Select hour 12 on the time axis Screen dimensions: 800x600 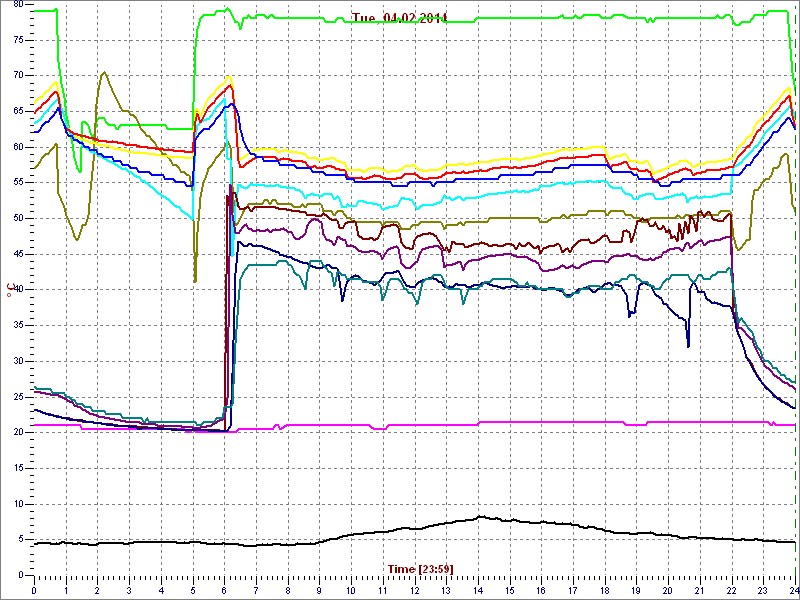(414, 590)
